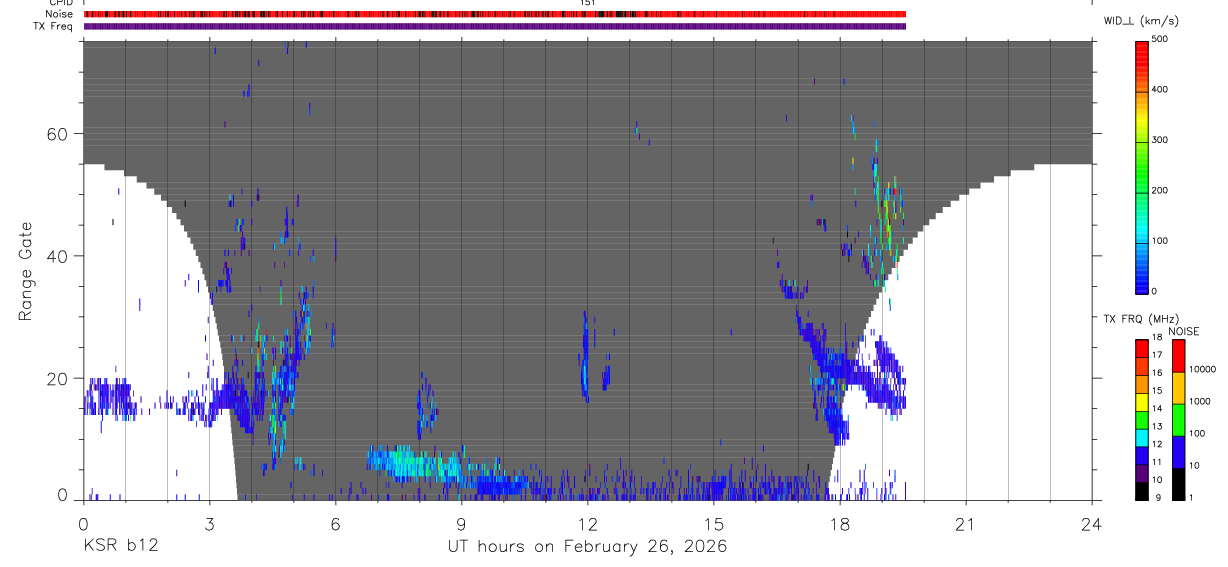Screen dimensions: 1228x567
Task: Click the '100' value on WID color bar
Action: (1160, 241)
